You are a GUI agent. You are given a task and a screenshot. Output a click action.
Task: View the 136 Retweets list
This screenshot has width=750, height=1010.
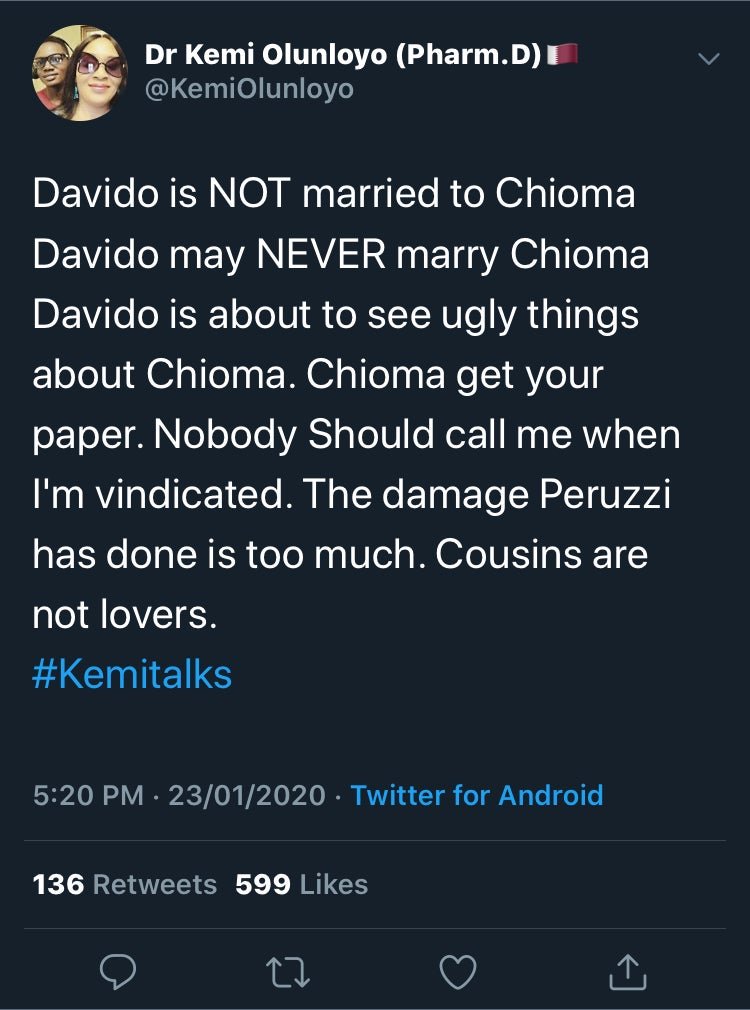[x=124, y=884]
